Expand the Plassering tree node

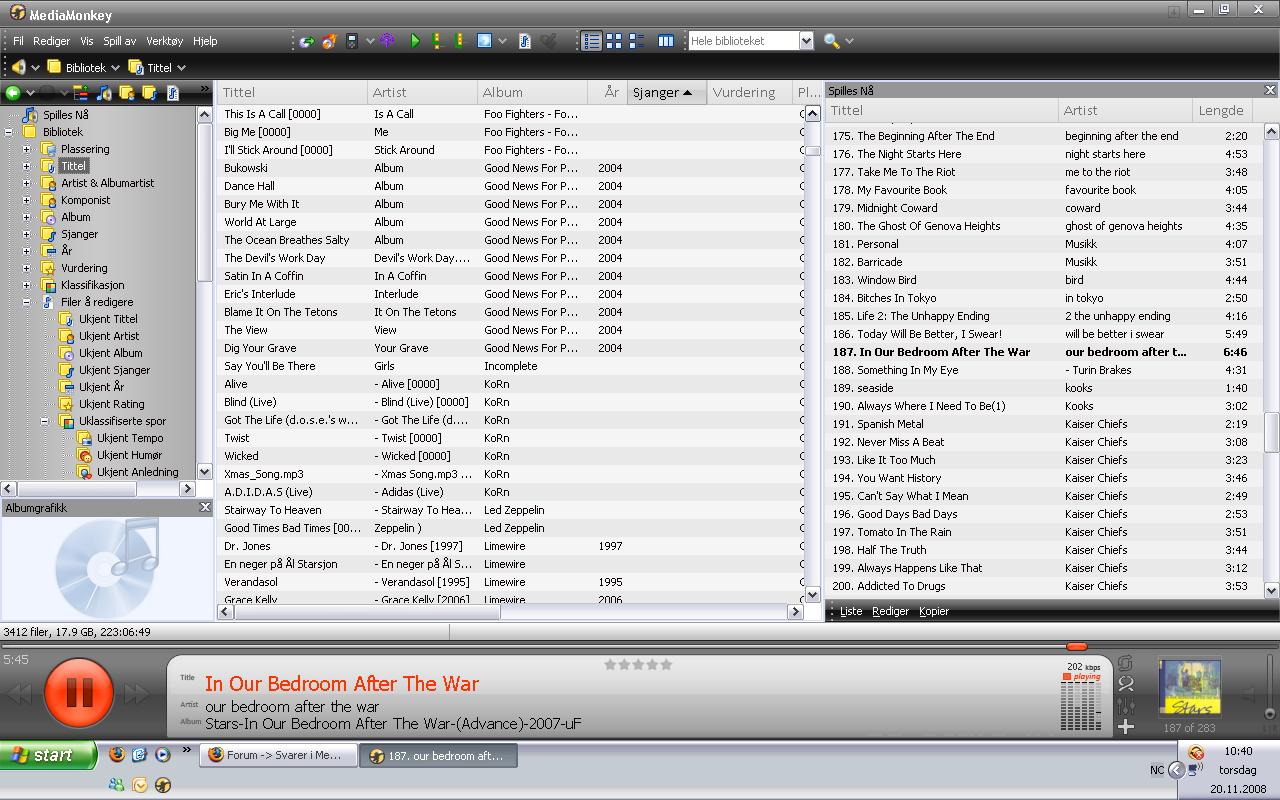[x=27, y=149]
